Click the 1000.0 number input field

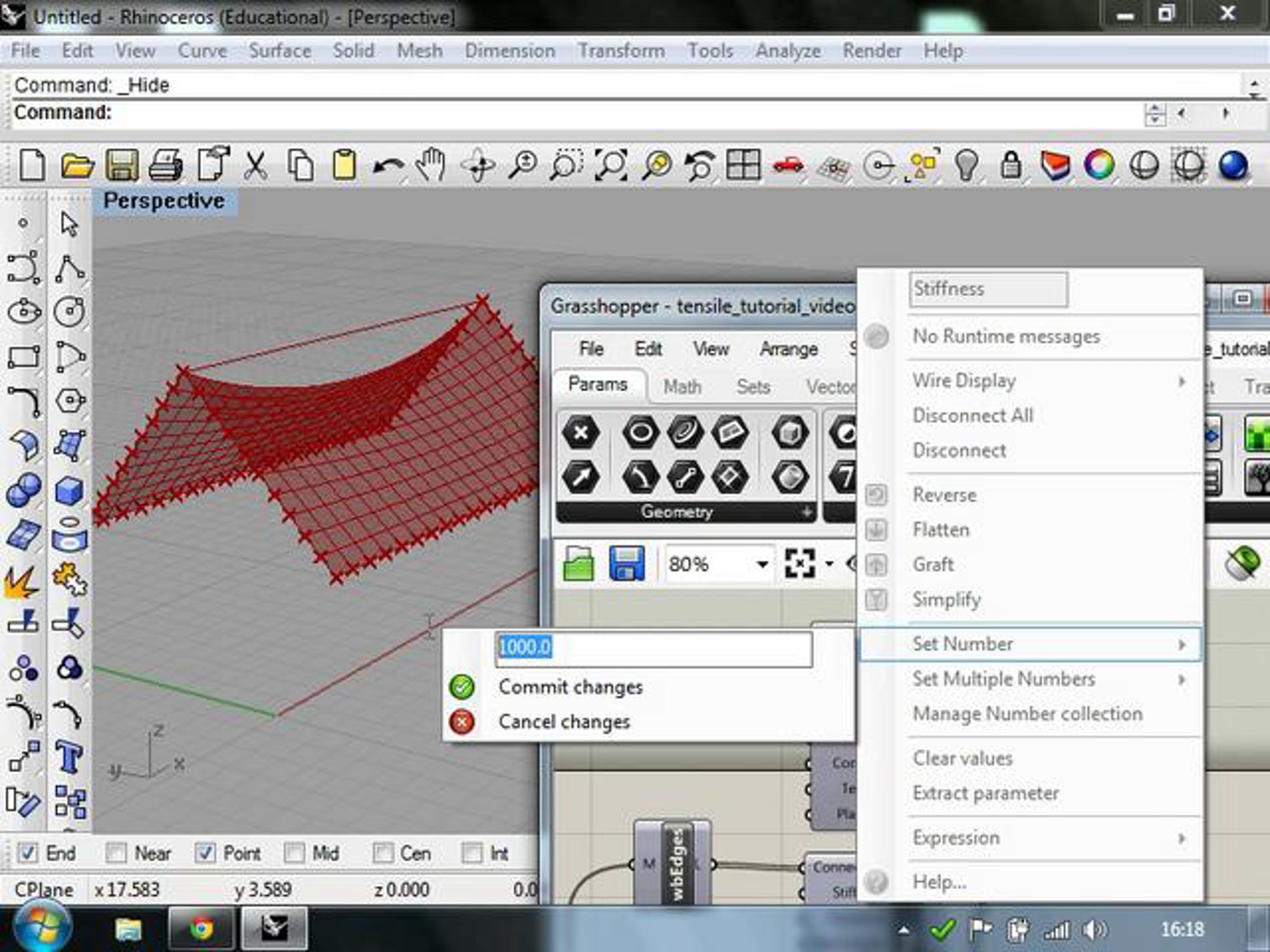[x=654, y=648]
